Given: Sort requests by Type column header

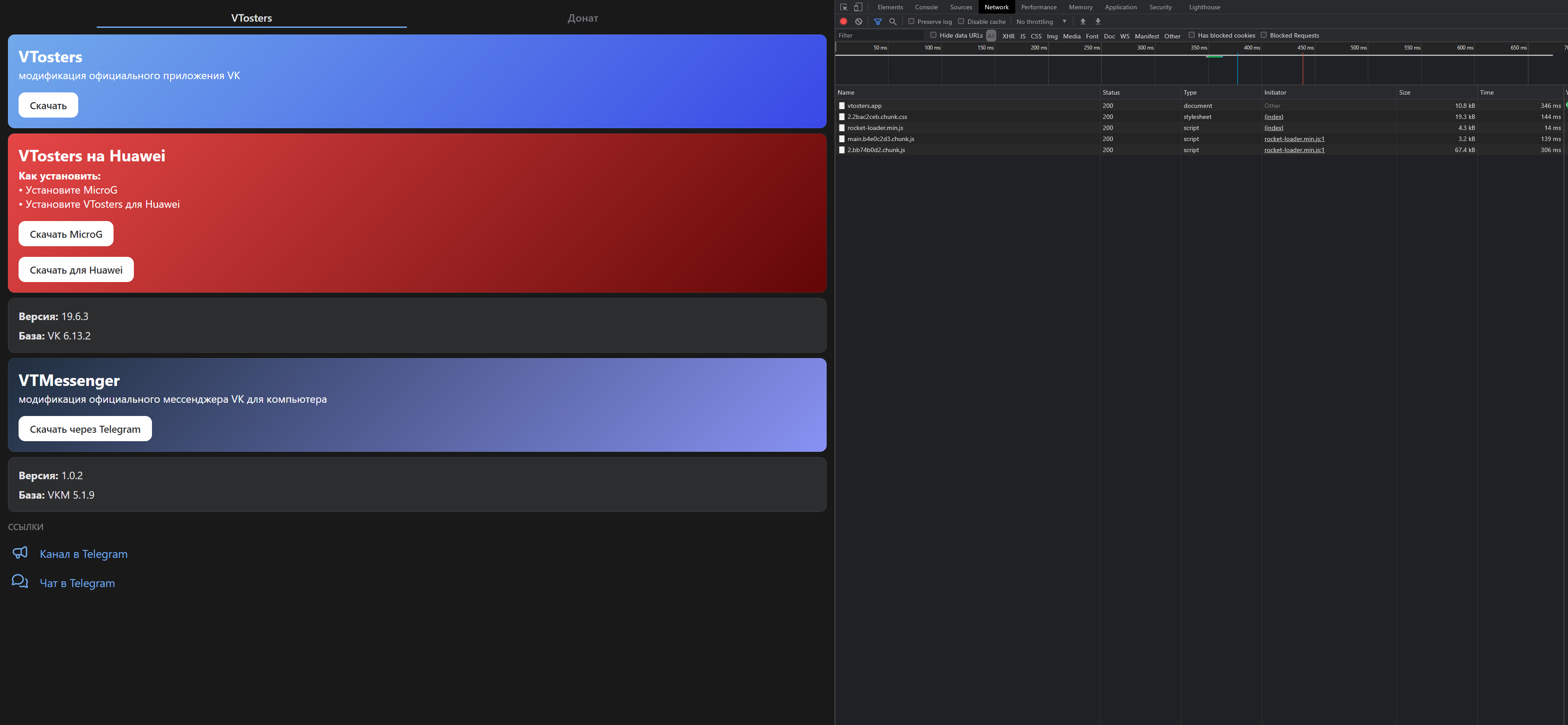Looking at the screenshot, I should click(1221, 92).
